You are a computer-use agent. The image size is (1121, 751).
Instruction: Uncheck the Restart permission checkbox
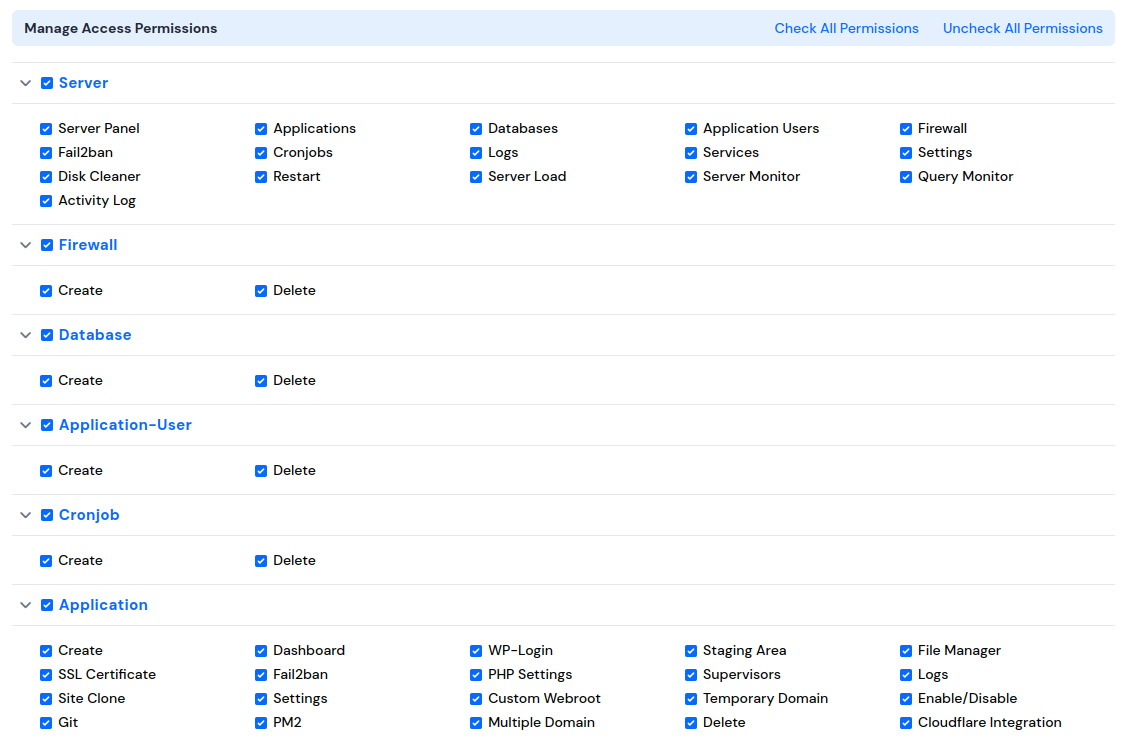(261, 177)
